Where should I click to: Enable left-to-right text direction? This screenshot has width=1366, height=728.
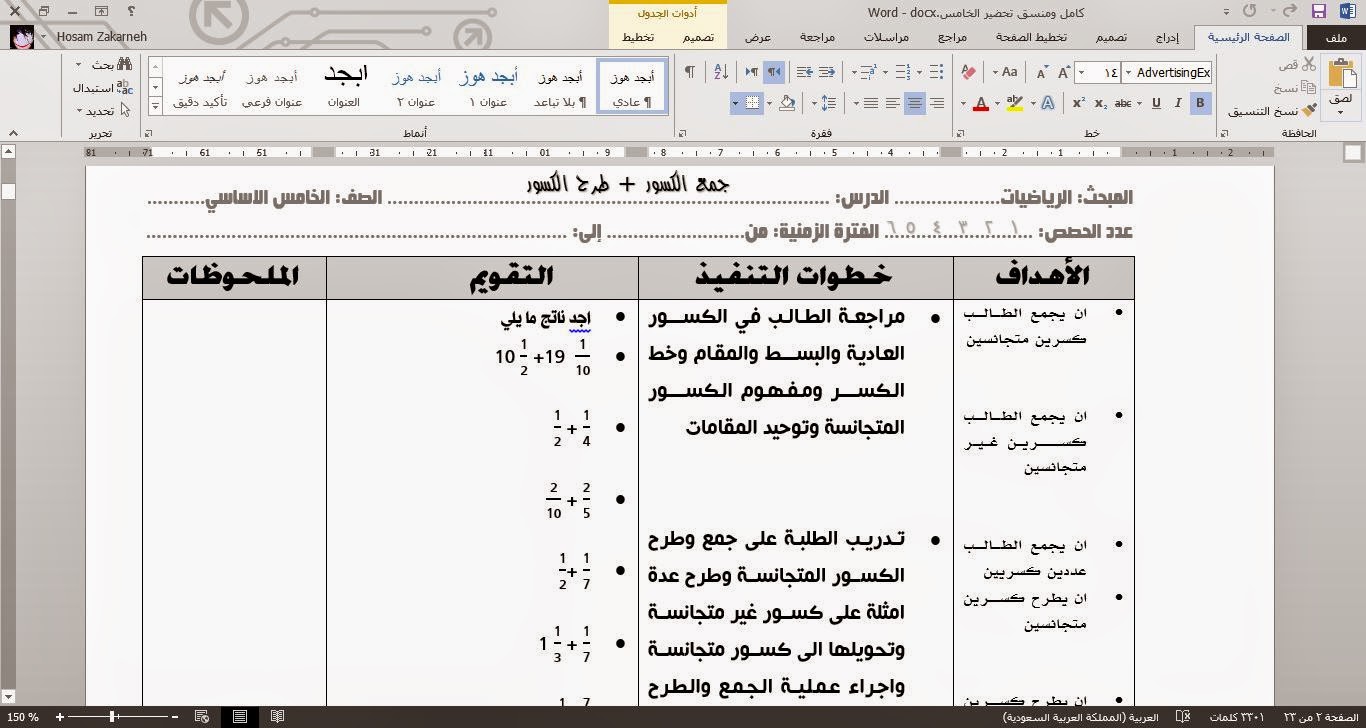[751, 72]
